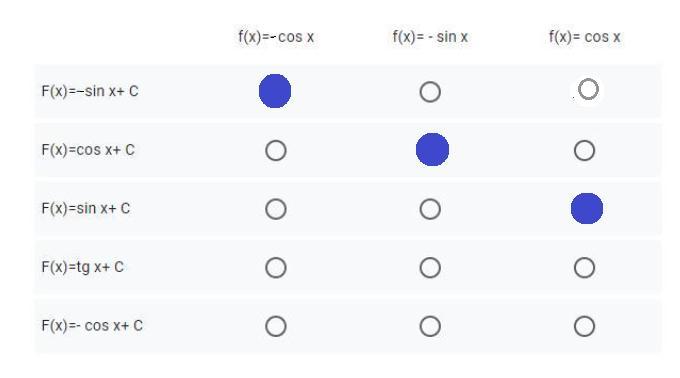Check f(x)=cos x for F(x)=- cos x+ C

pyautogui.click(x=585, y=326)
